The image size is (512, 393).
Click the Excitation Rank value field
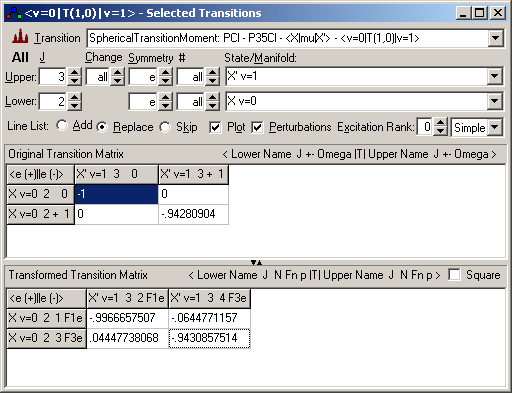click(425, 127)
